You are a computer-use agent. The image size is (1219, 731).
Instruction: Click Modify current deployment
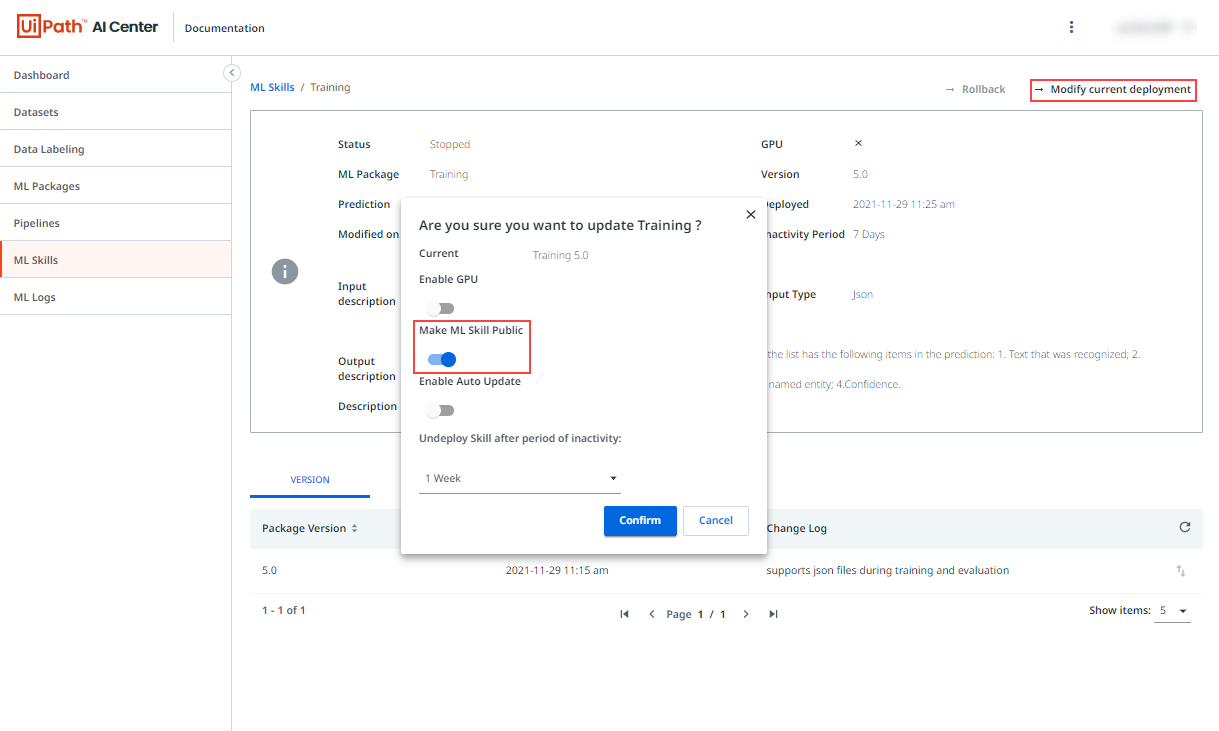(1113, 90)
